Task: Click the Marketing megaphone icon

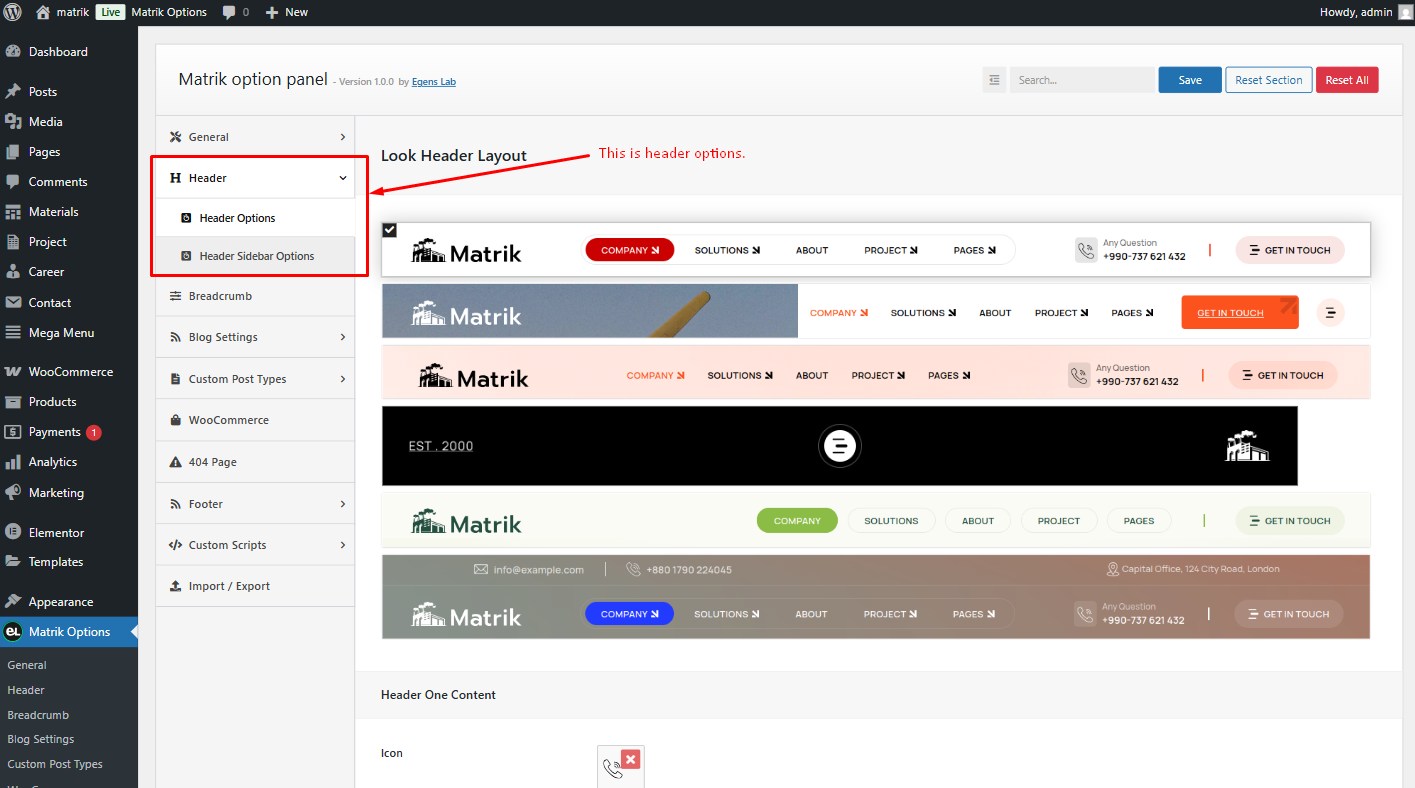Action: [x=13, y=492]
